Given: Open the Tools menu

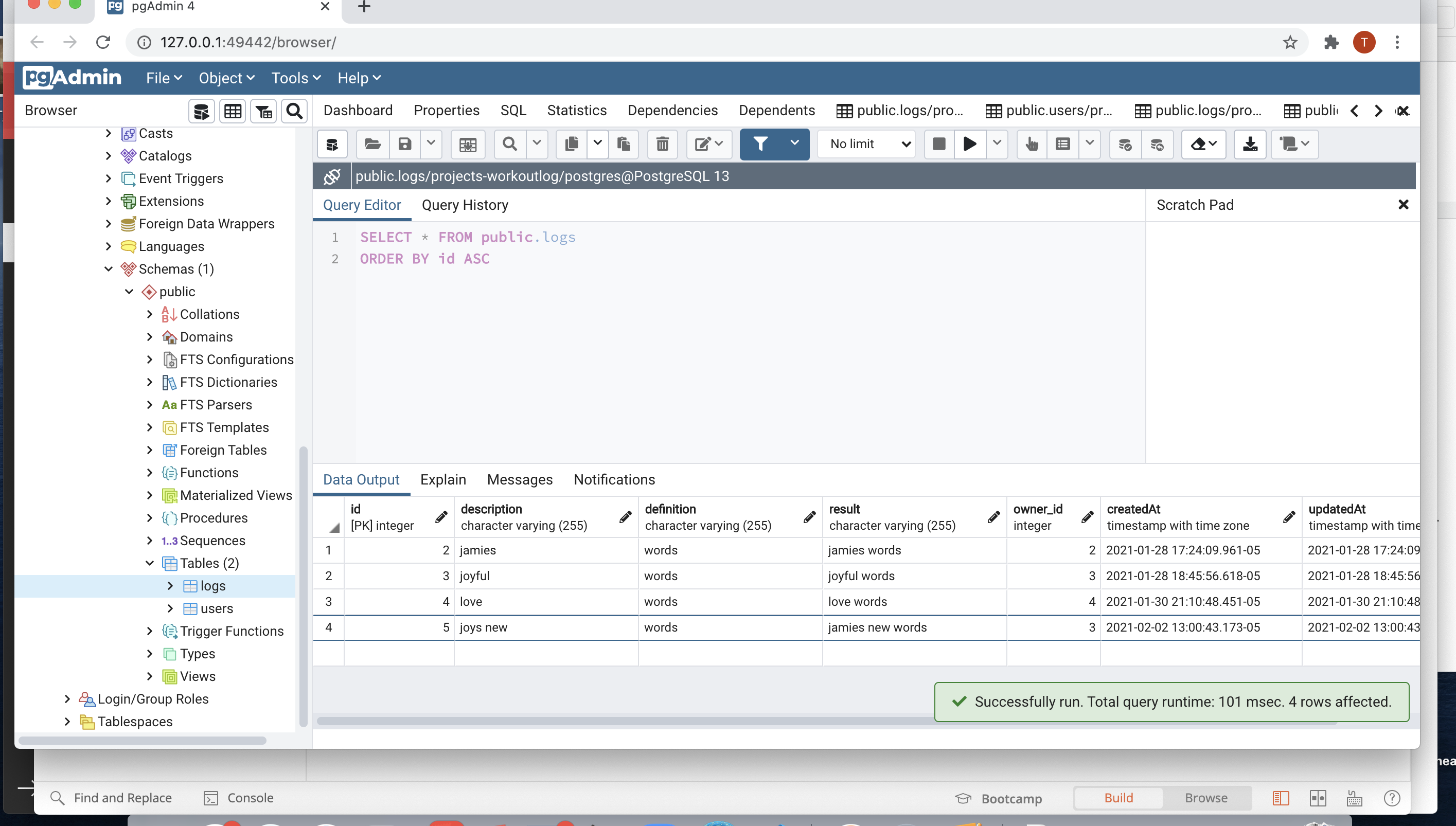Looking at the screenshot, I should [x=291, y=78].
